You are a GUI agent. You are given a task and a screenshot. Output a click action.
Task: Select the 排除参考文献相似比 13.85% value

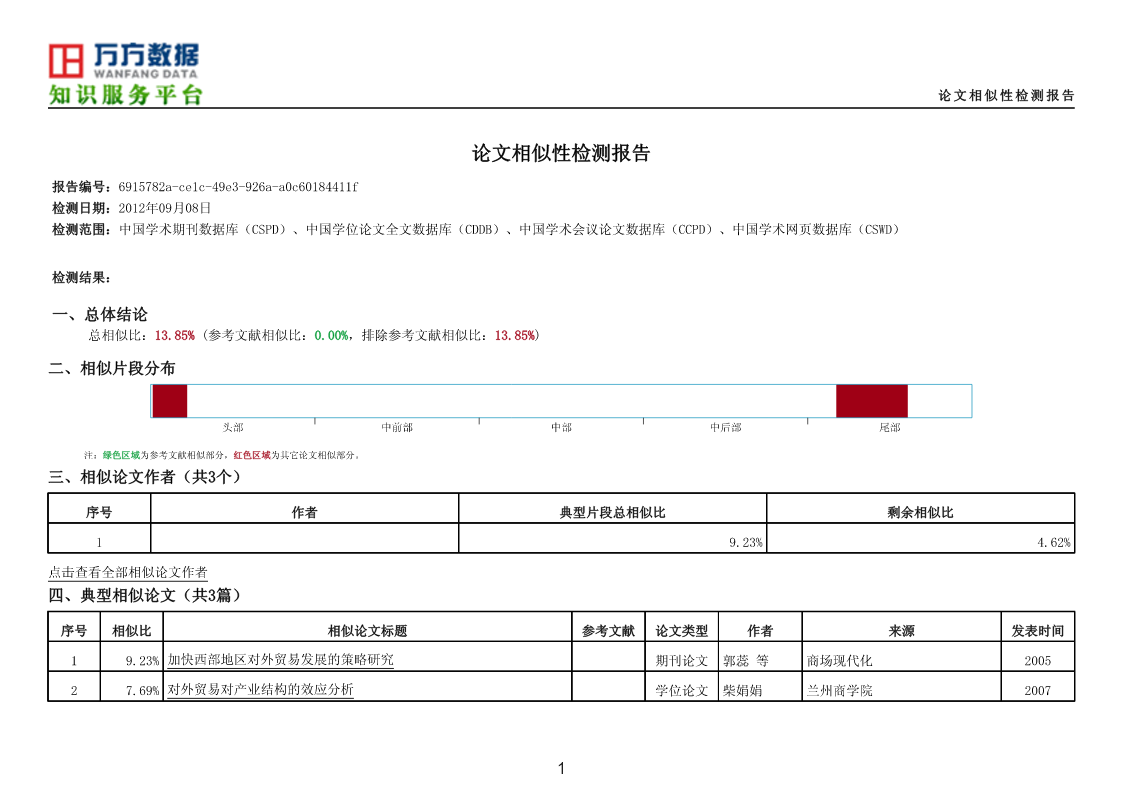tap(515, 336)
